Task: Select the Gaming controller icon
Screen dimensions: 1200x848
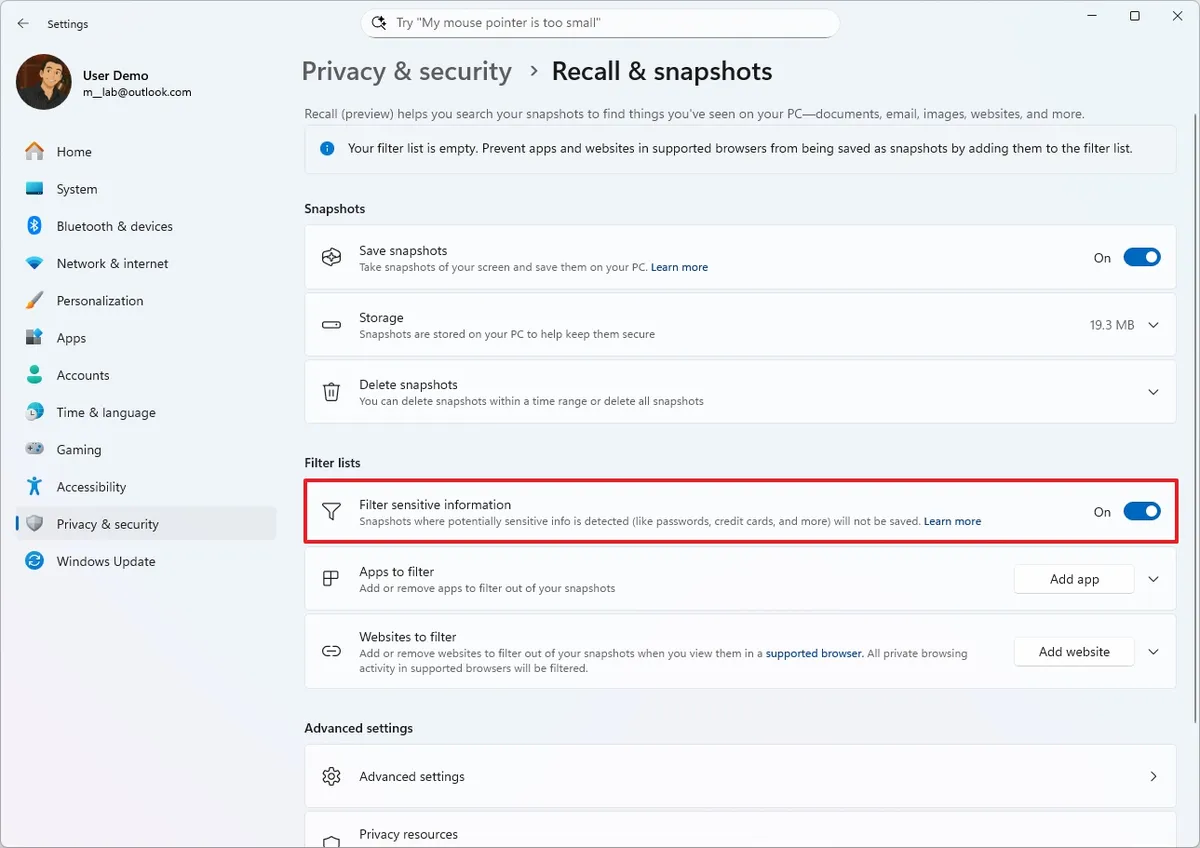Action: point(34,449)
